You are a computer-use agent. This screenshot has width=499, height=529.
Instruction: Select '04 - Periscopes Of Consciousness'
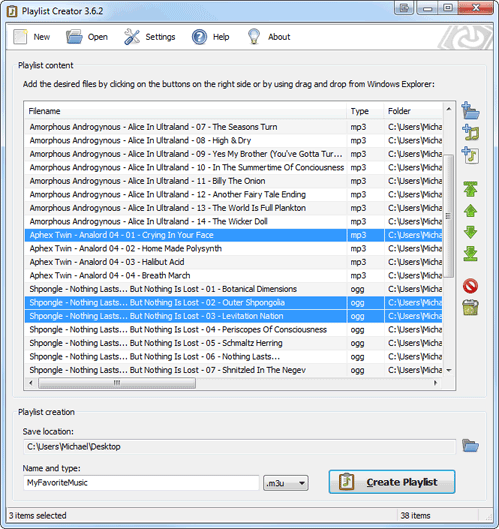point(233,329)
